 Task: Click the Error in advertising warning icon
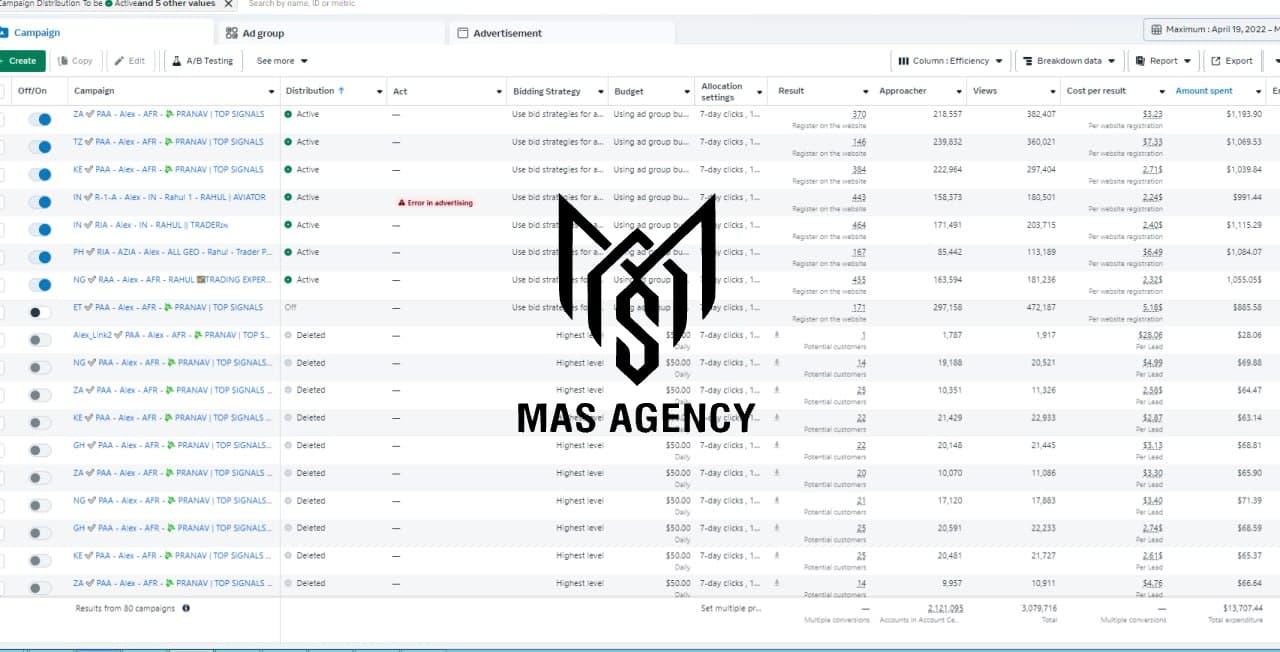(402, 202)
